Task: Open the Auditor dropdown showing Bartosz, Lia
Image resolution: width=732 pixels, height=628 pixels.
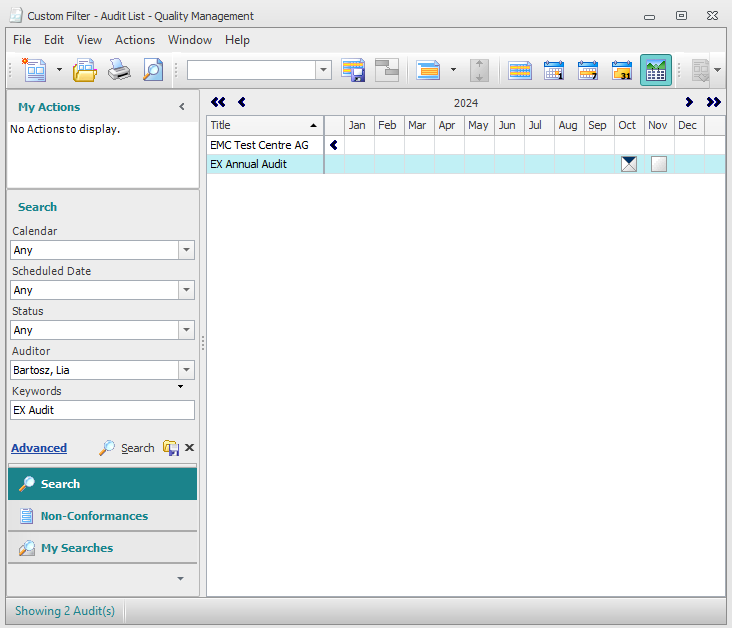Action: point(186,370)
